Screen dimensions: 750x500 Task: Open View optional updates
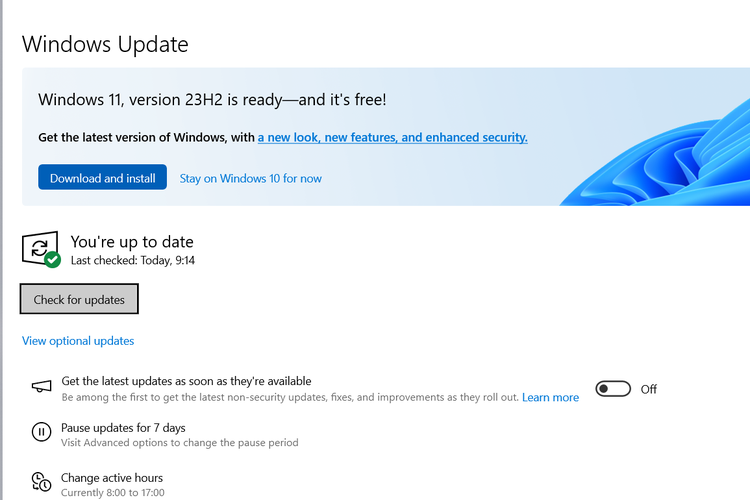[x=78, y=341]
